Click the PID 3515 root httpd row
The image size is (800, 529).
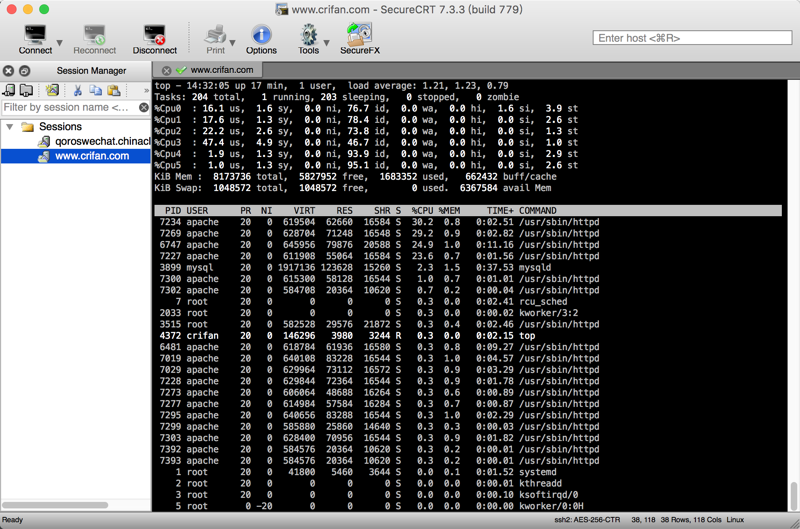point(379,324)
